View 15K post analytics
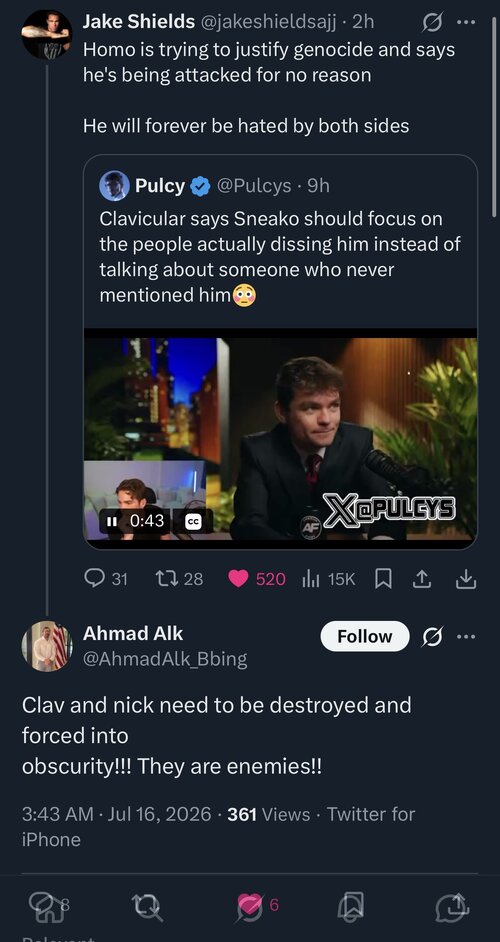Screen dimensions: 500x942 point(329,579)
